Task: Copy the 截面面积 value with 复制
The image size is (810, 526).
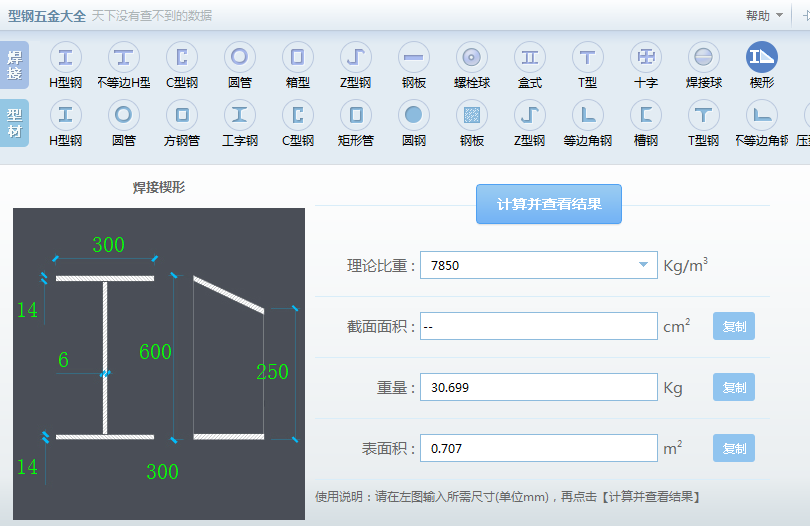Action: point(734,326)
